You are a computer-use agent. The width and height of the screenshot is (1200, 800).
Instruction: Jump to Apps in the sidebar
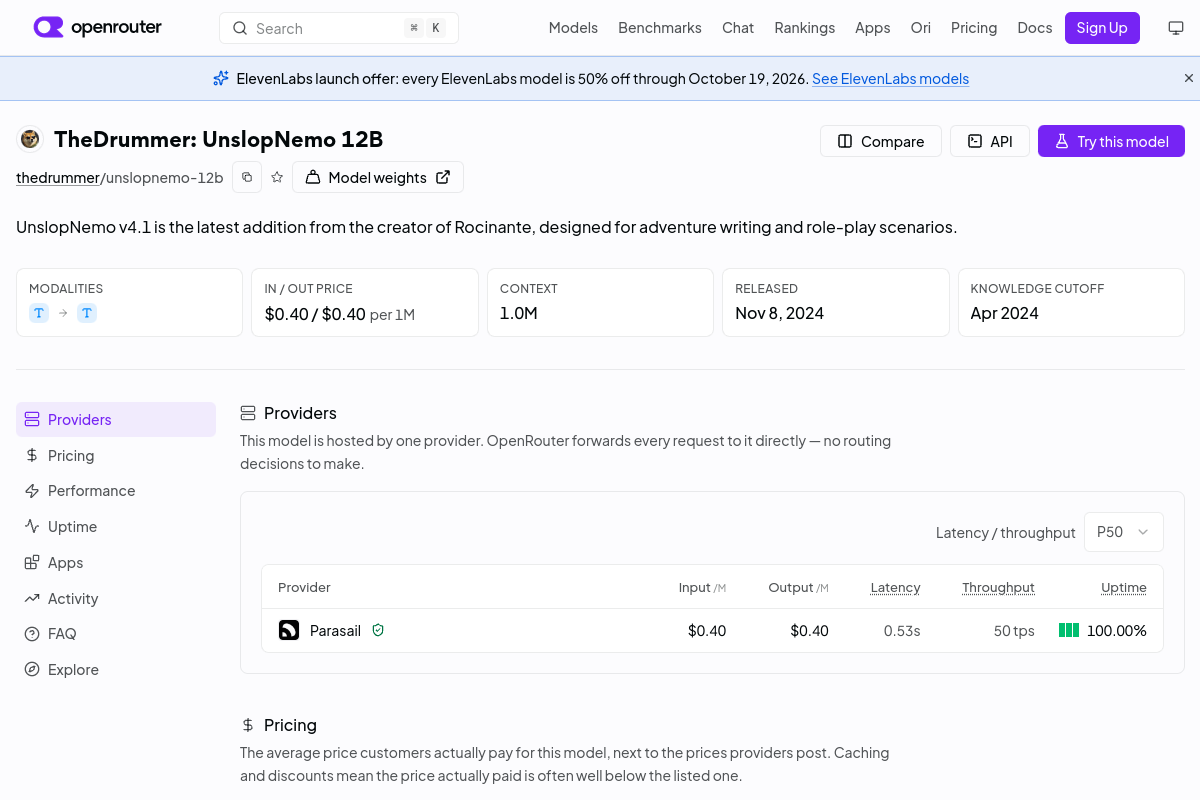point(116,563)
